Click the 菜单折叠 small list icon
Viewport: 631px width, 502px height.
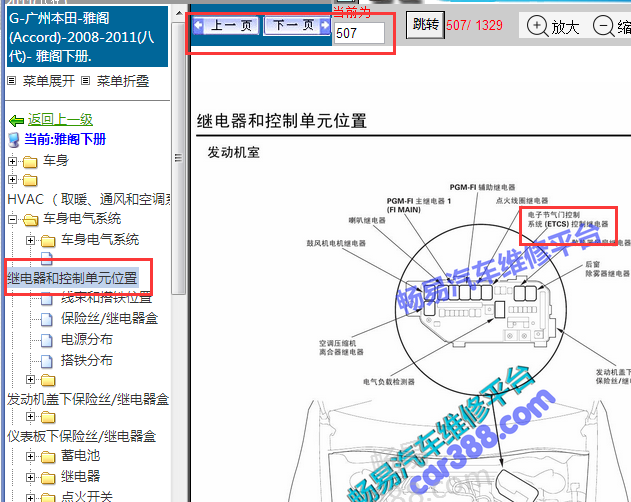[85, 81]
